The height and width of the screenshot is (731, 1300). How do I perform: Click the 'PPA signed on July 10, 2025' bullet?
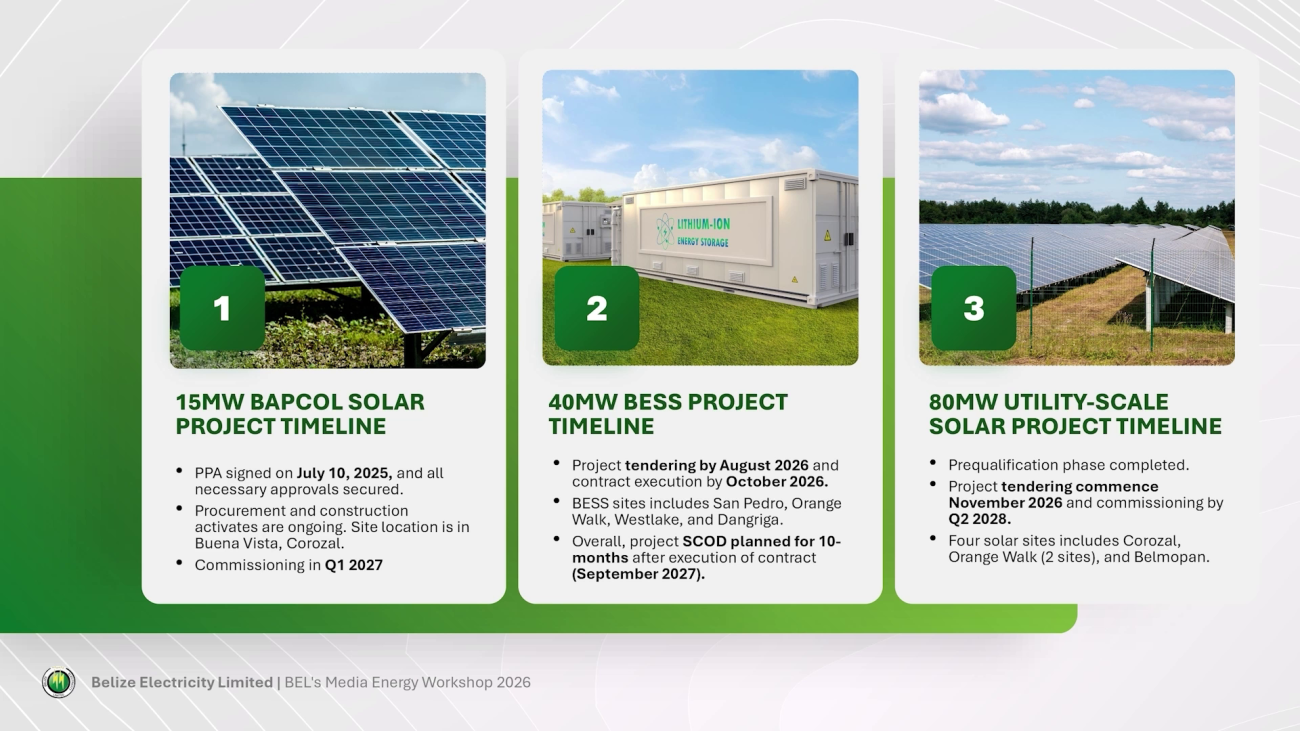(x=309, y=481)
